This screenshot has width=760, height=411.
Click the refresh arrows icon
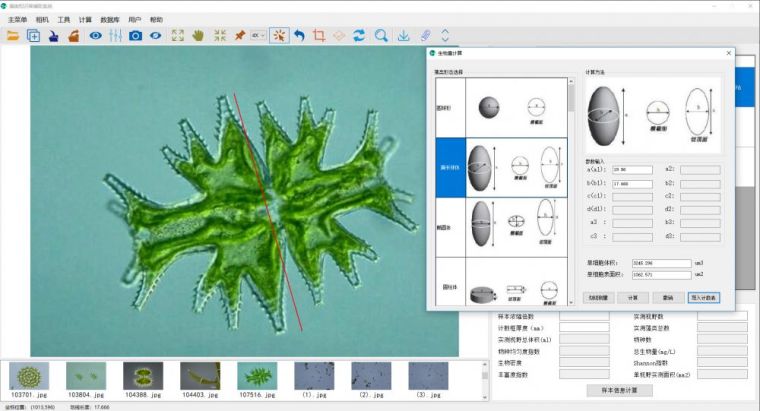tap(359, 35)
